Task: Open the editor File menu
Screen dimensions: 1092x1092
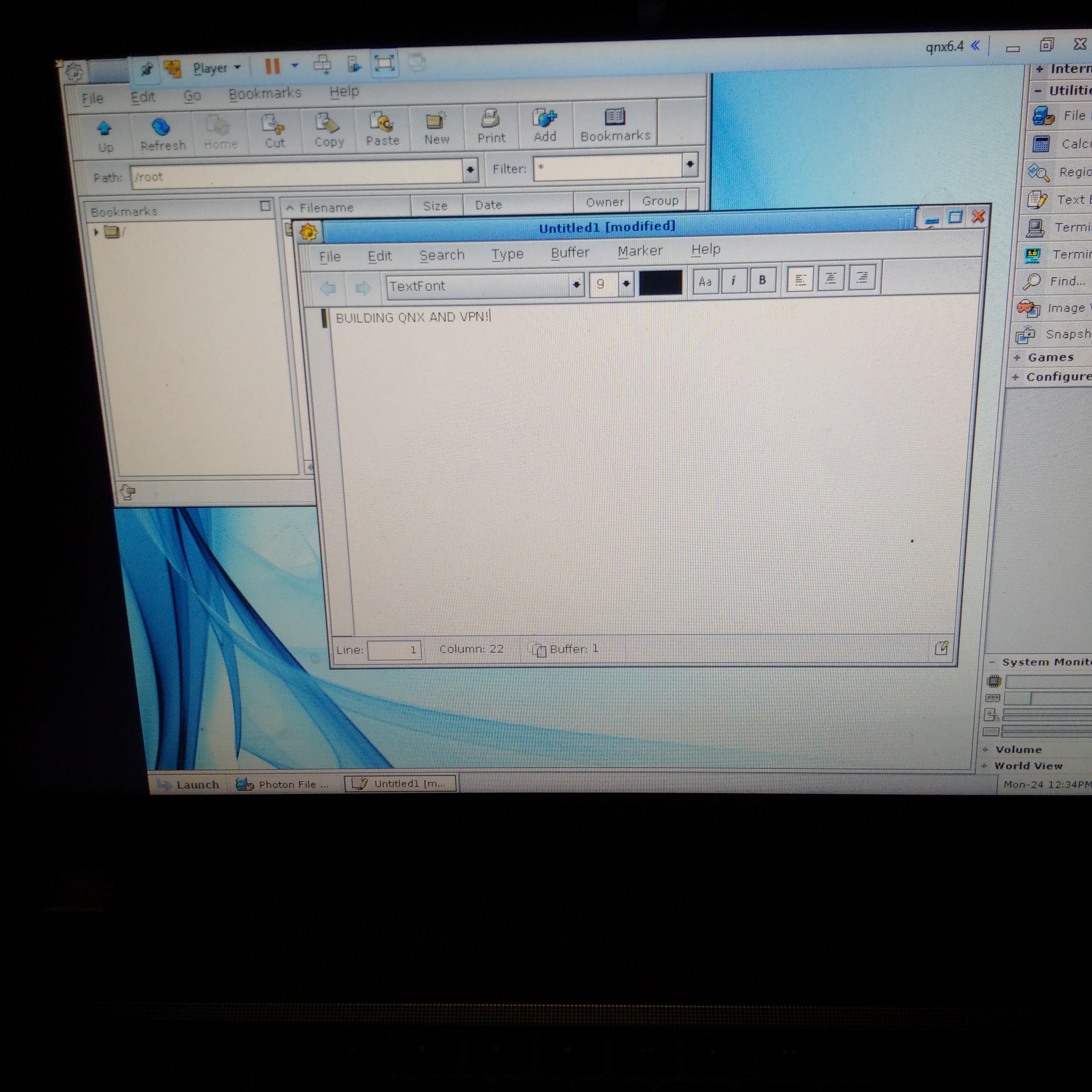Action: pos(329,257)
